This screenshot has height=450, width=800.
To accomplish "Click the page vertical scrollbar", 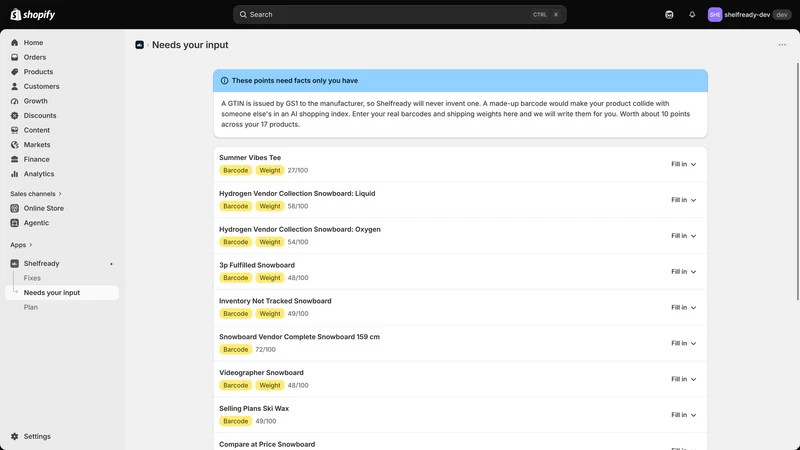I will pyautogui.click(x=797, y=181).
